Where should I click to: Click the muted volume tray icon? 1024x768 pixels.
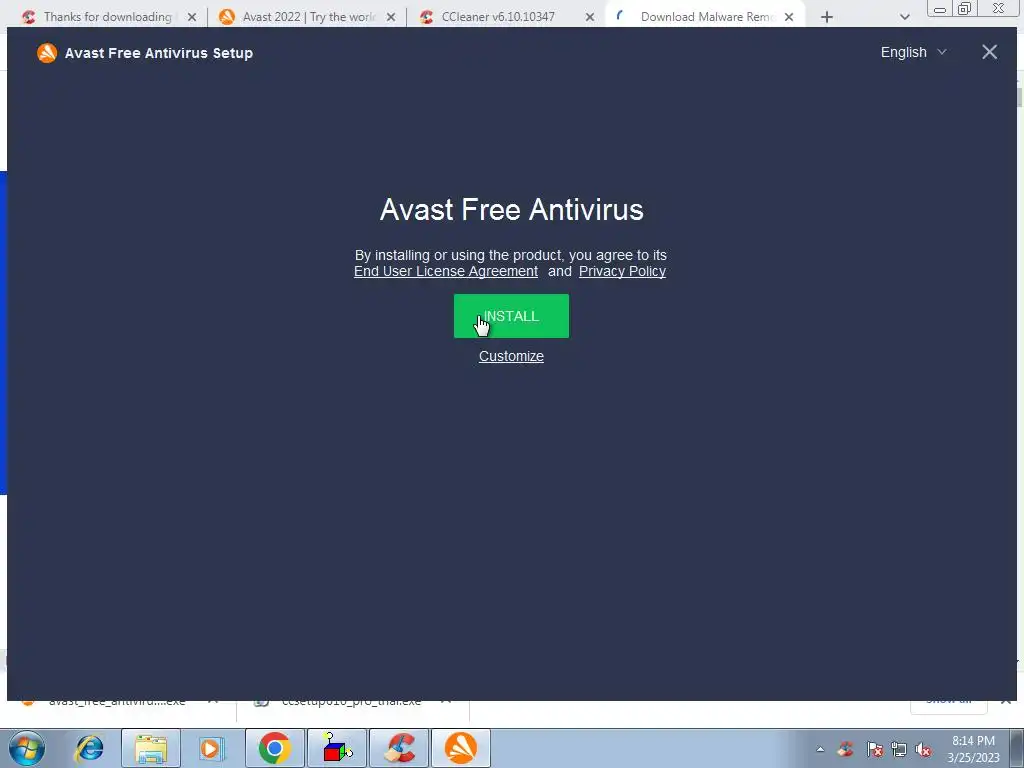tap(923, 749)
